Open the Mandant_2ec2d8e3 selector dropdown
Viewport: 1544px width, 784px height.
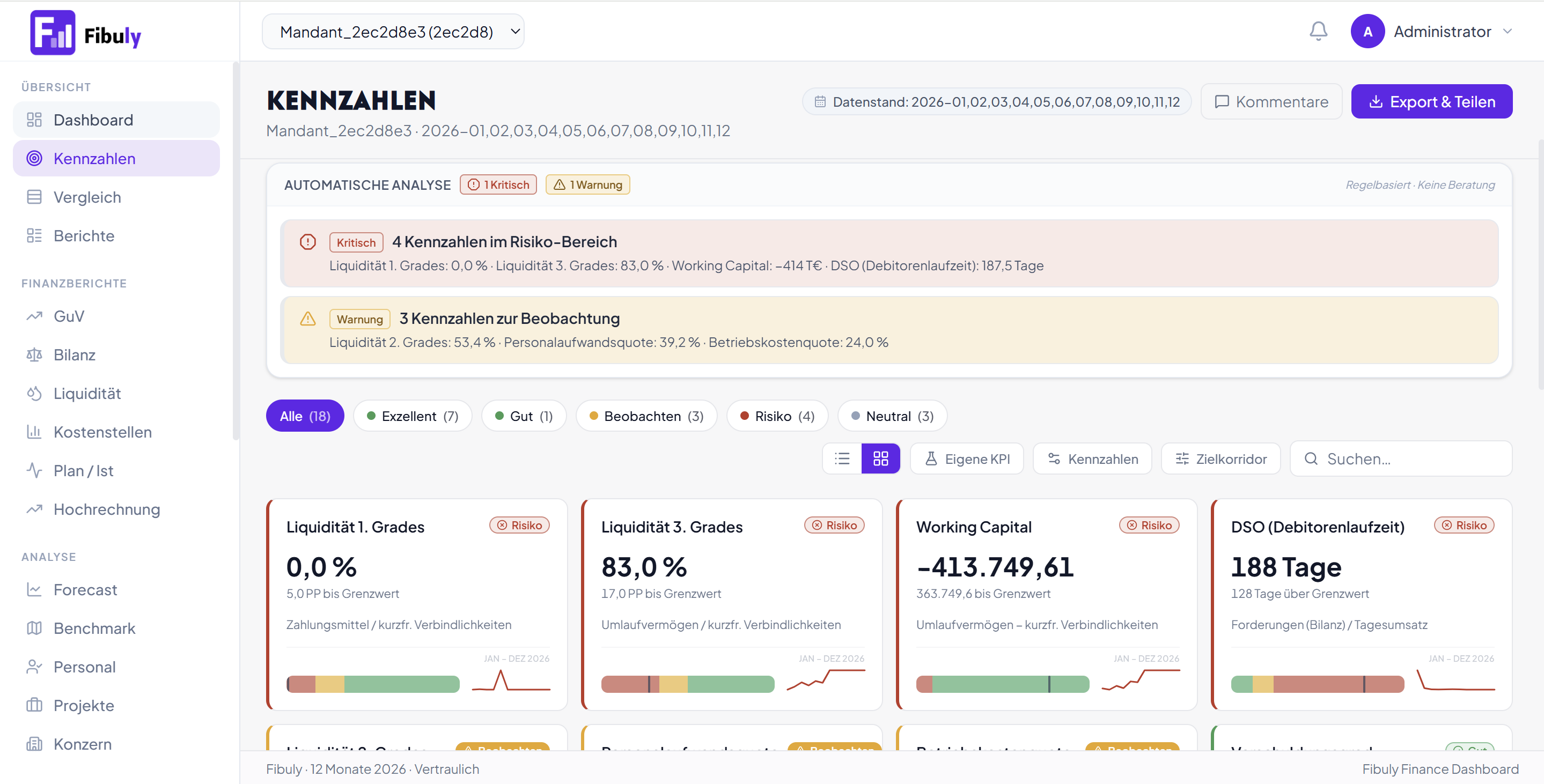click(393, 31)
